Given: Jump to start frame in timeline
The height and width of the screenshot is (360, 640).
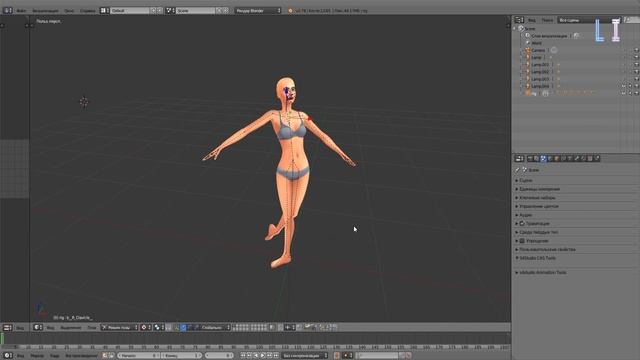Looking at the screenshot, I should pos(242,356).
